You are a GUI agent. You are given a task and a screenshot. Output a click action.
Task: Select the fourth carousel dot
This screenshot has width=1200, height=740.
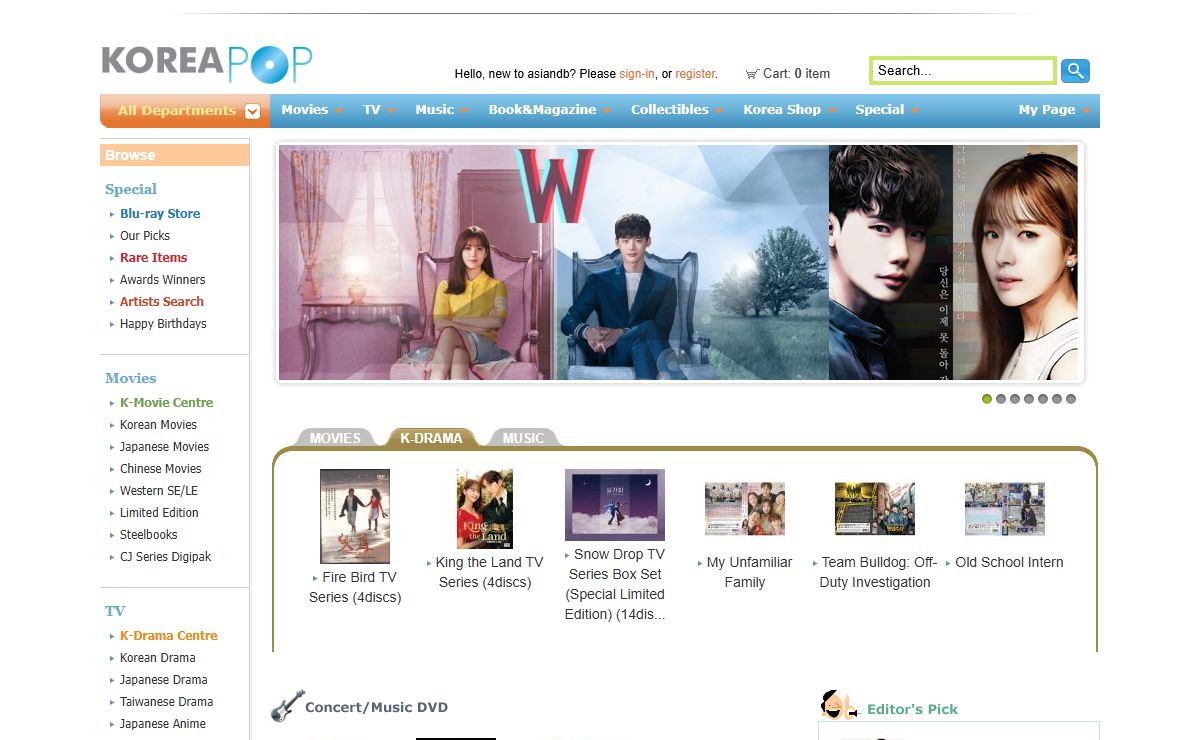pyautogui.click(x=1029, y=399)
